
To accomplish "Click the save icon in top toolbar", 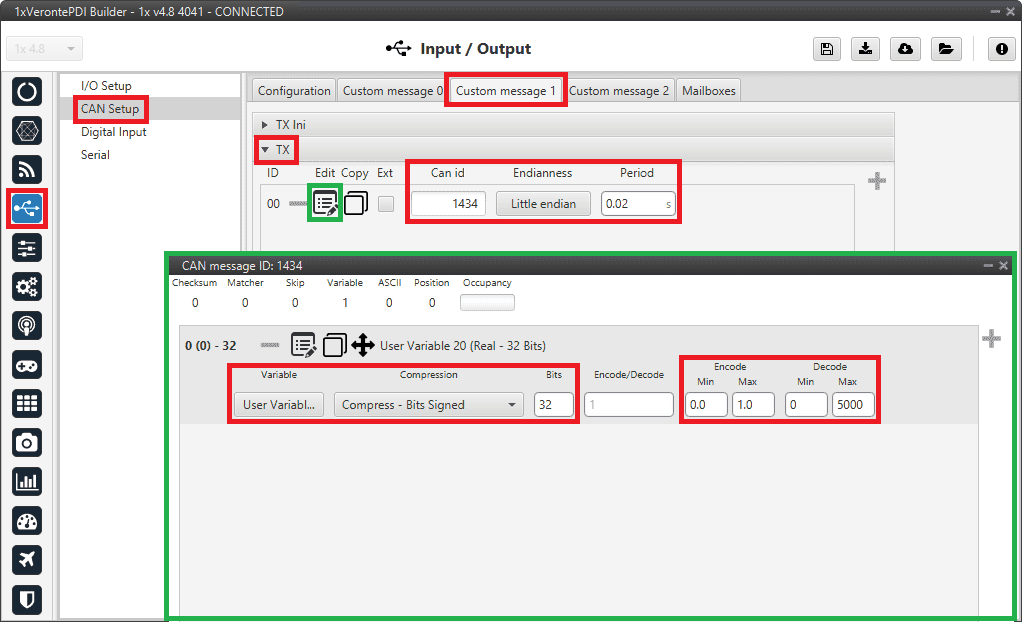I will [x=826, y=49].
